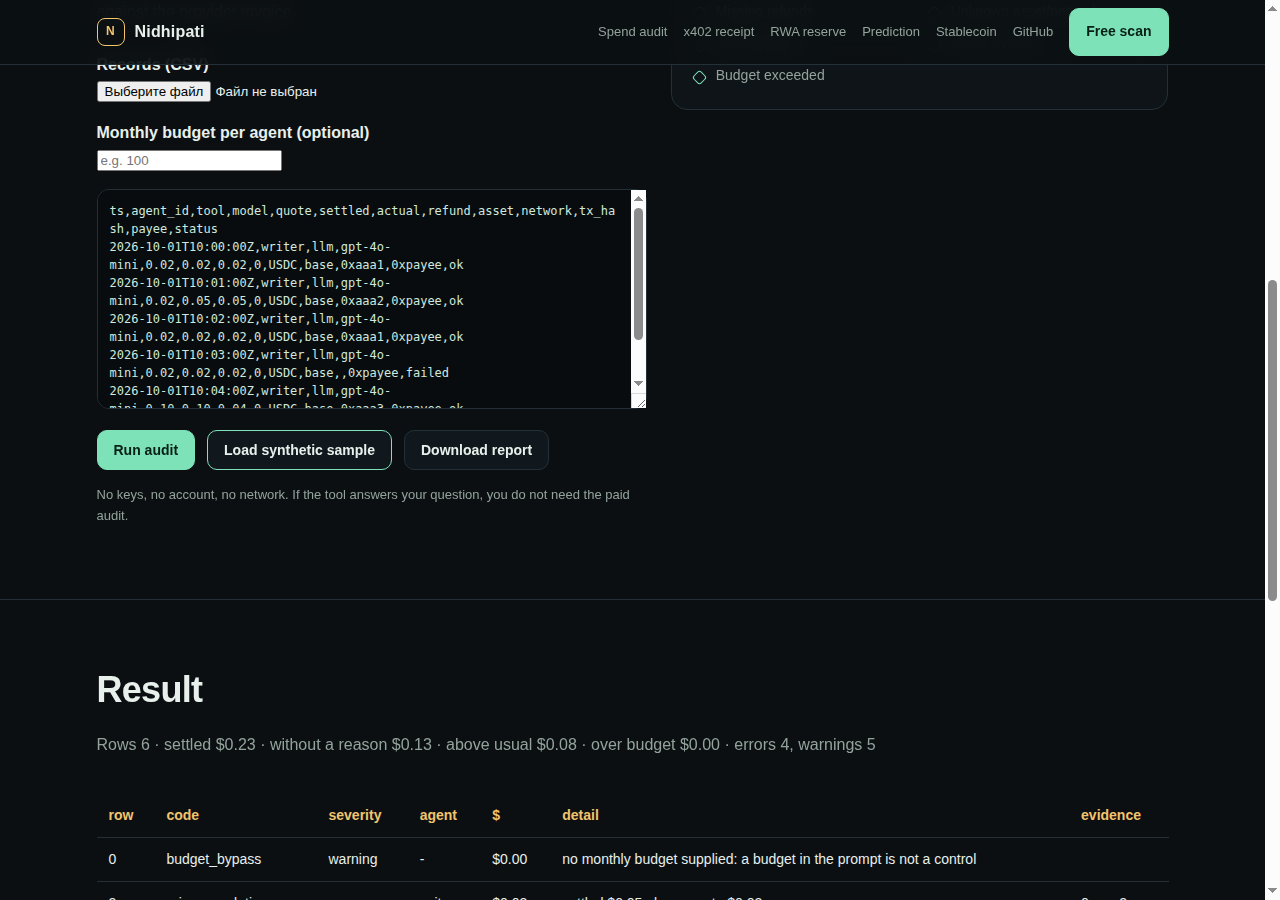Image resolution: width=1280 pixels, height=900 pixels.
Task: Click the textarea scrollbar down arrow
Action: coord(639,384)
